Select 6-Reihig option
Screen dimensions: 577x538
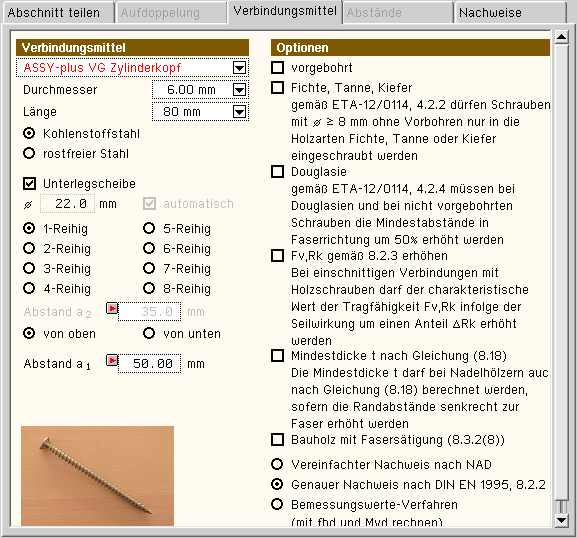149,248
